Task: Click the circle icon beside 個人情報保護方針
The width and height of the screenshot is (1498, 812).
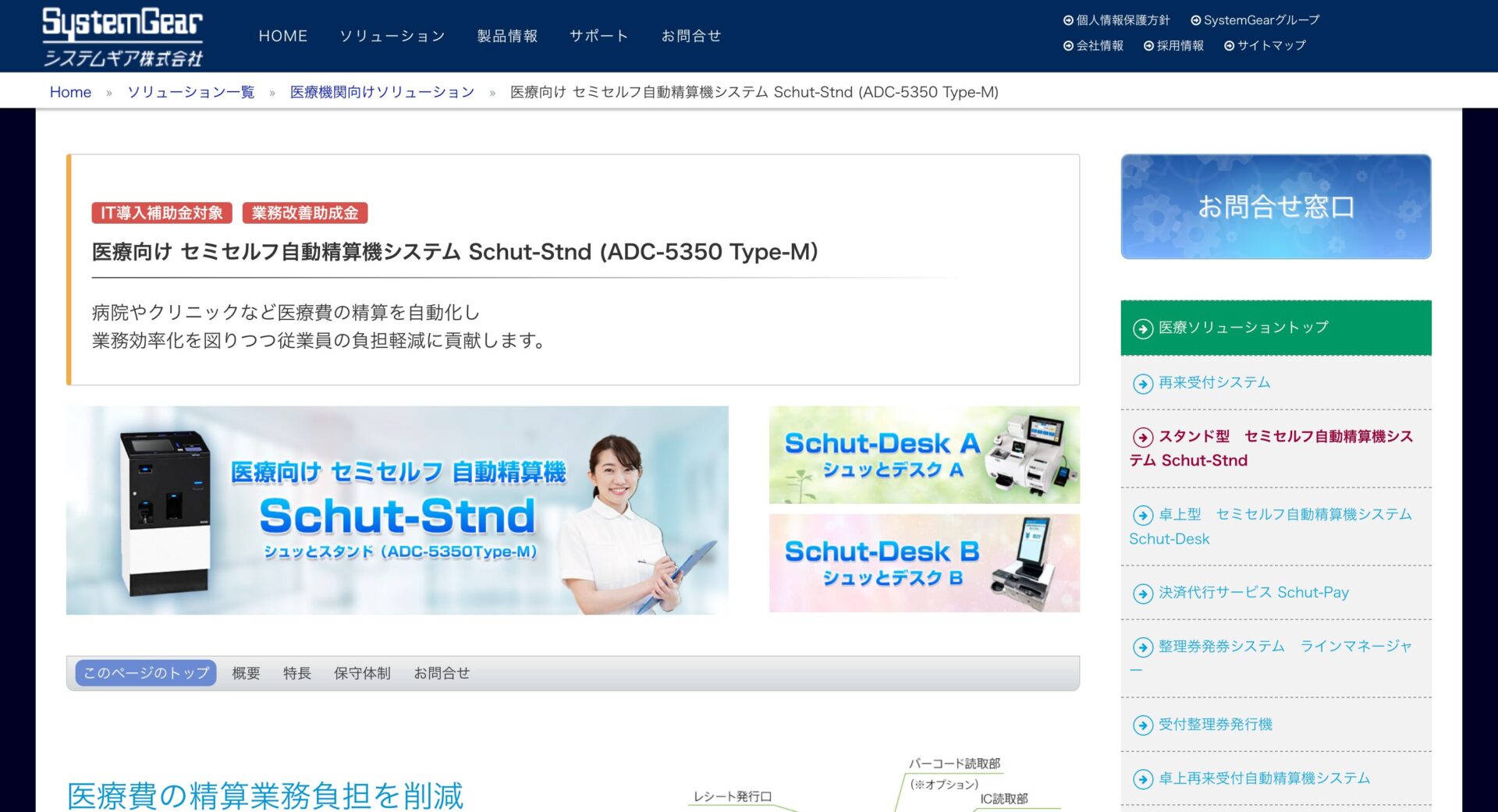Action: coord(1068,20)
